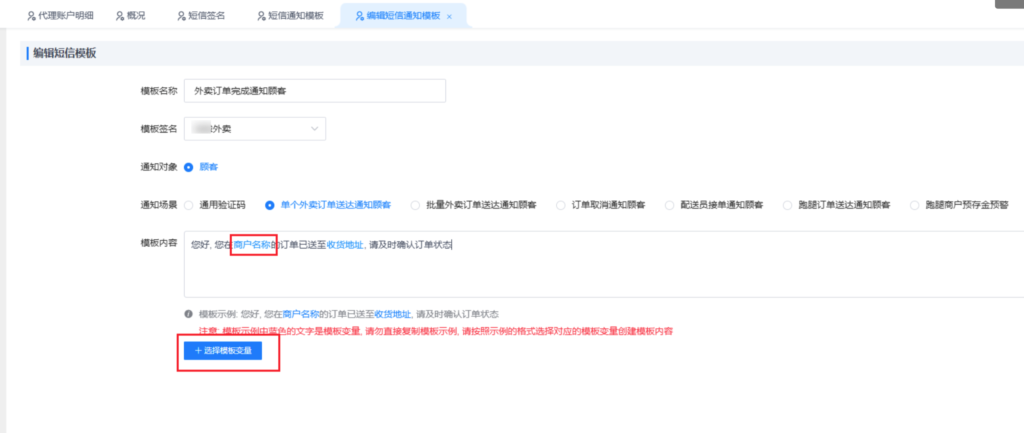Select 配送员接单通知顾客 radio option
The width and height of the screenshot is (1024, 433).
coord(669,205)
